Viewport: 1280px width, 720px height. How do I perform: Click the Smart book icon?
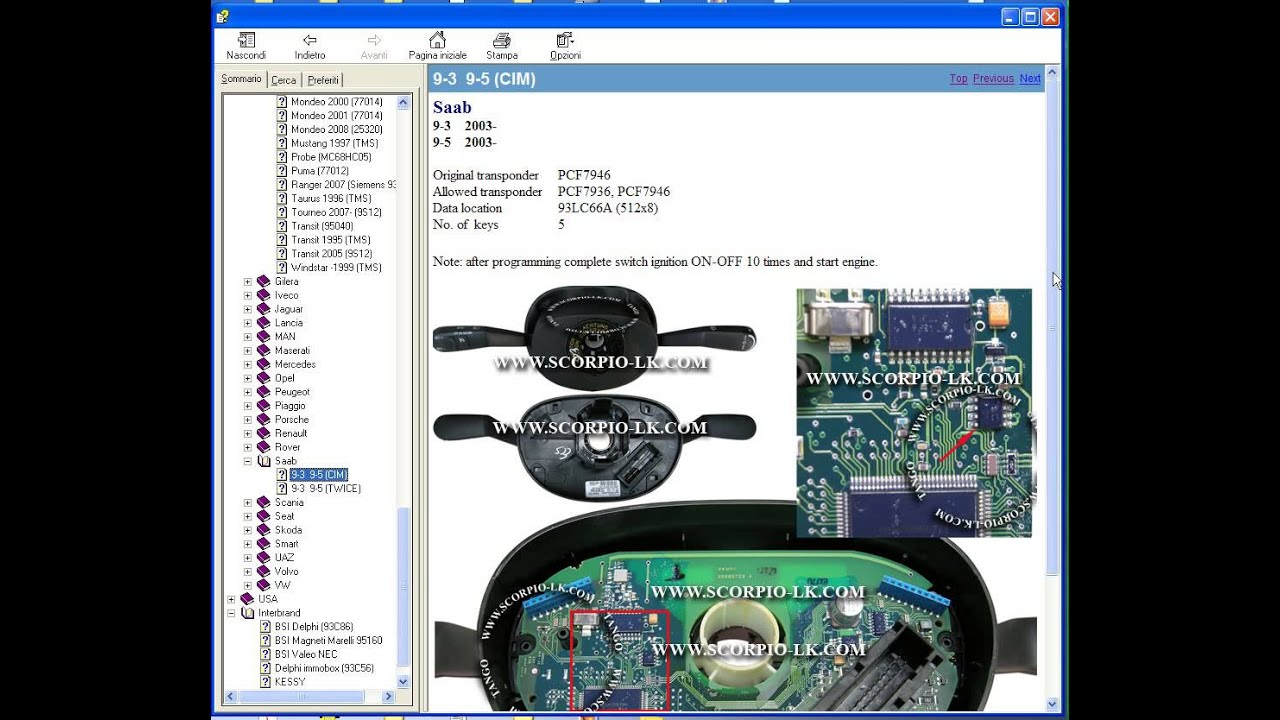264,544
